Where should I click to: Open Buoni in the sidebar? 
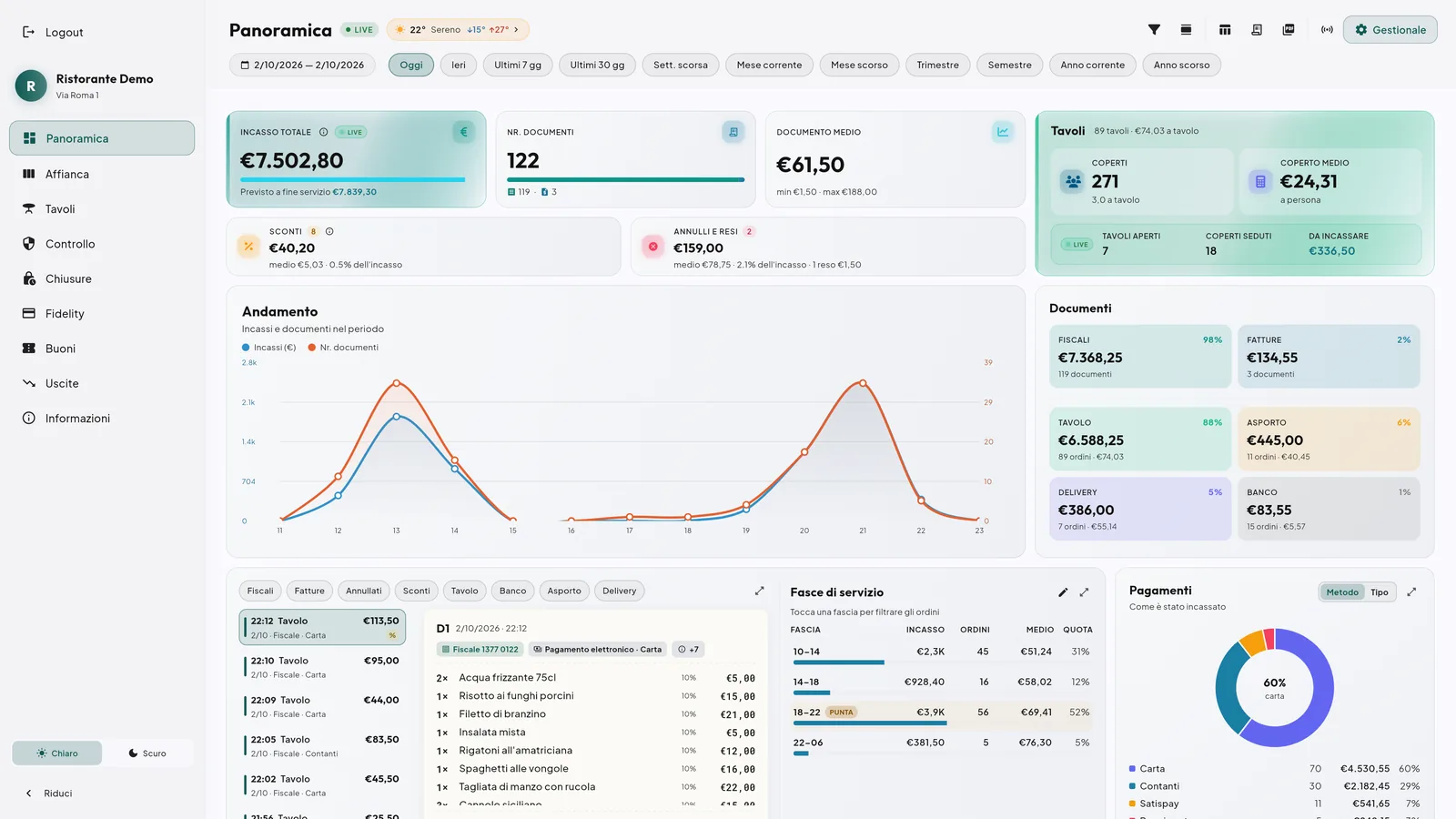pos(102,349)
